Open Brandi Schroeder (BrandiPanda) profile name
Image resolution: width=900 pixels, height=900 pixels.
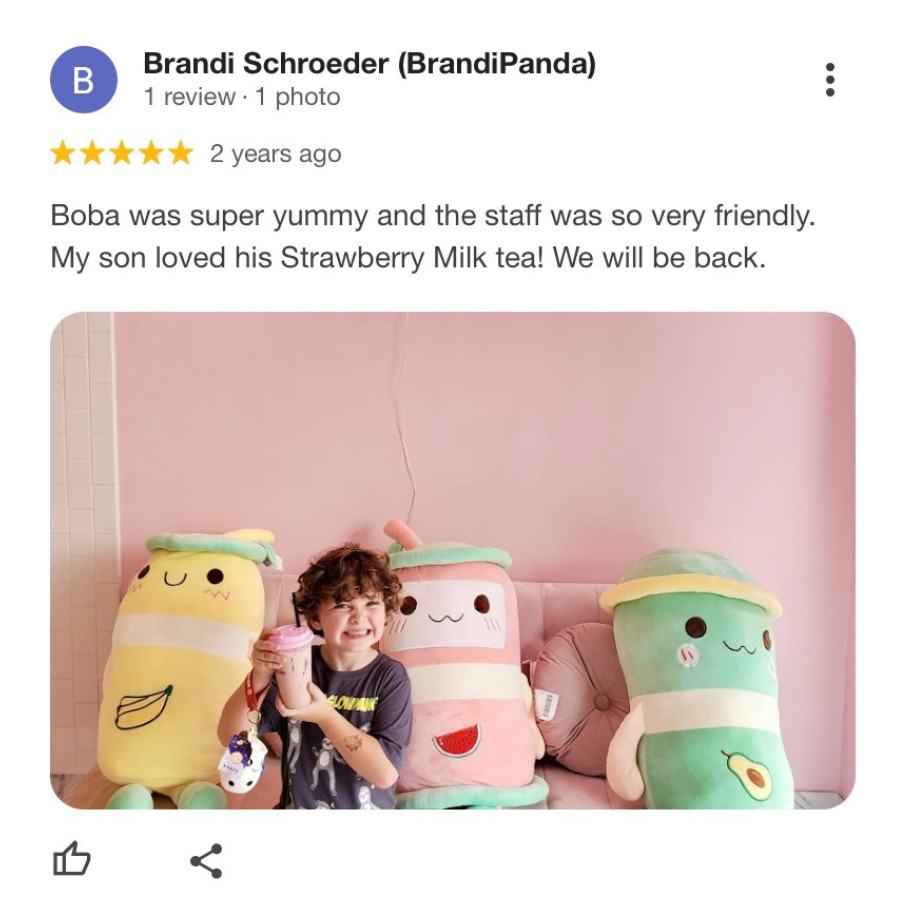tap(370, 63)
